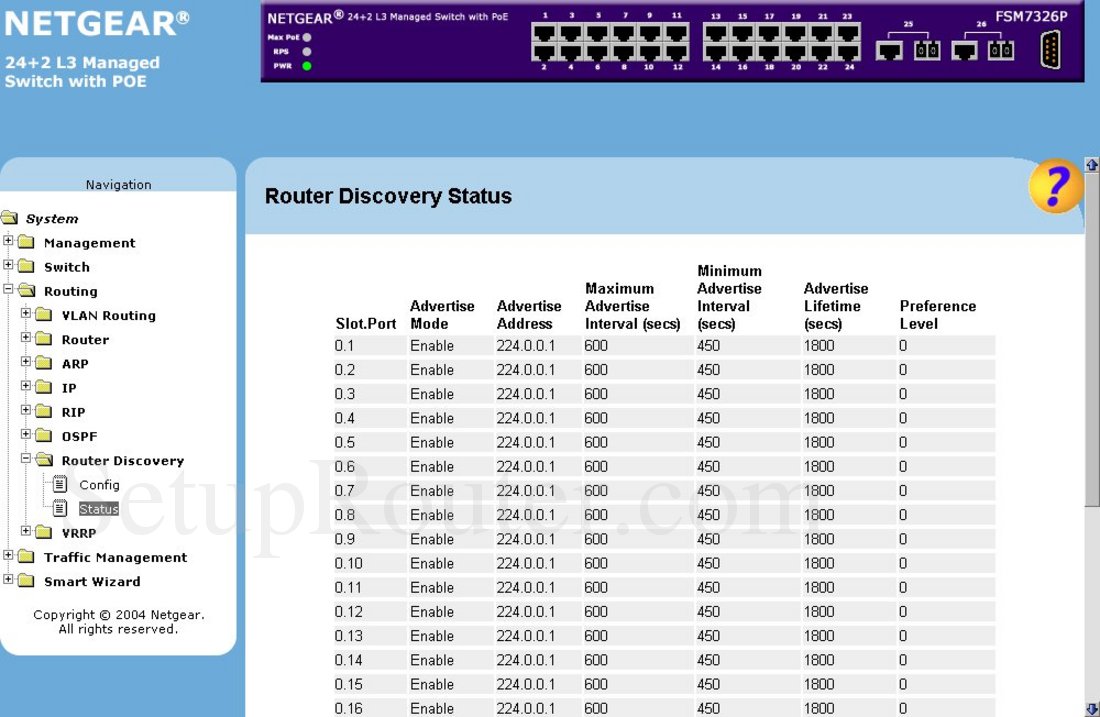Click the Router Discovery label
Screen dimensions: 1100x717
click(123, 461)
